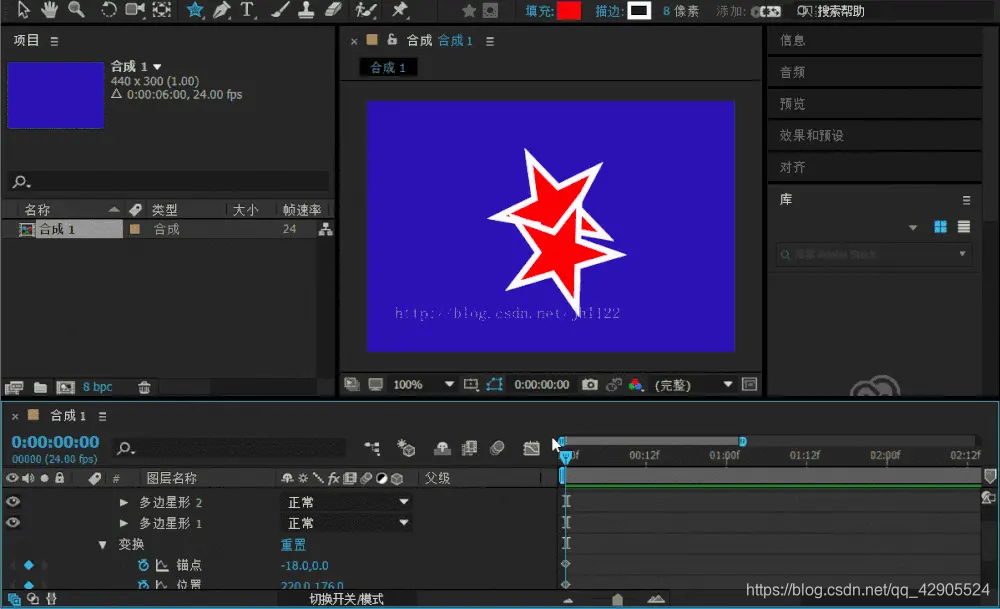
Task: Click 重置 to reset transform
Action: tap(293, 545)
